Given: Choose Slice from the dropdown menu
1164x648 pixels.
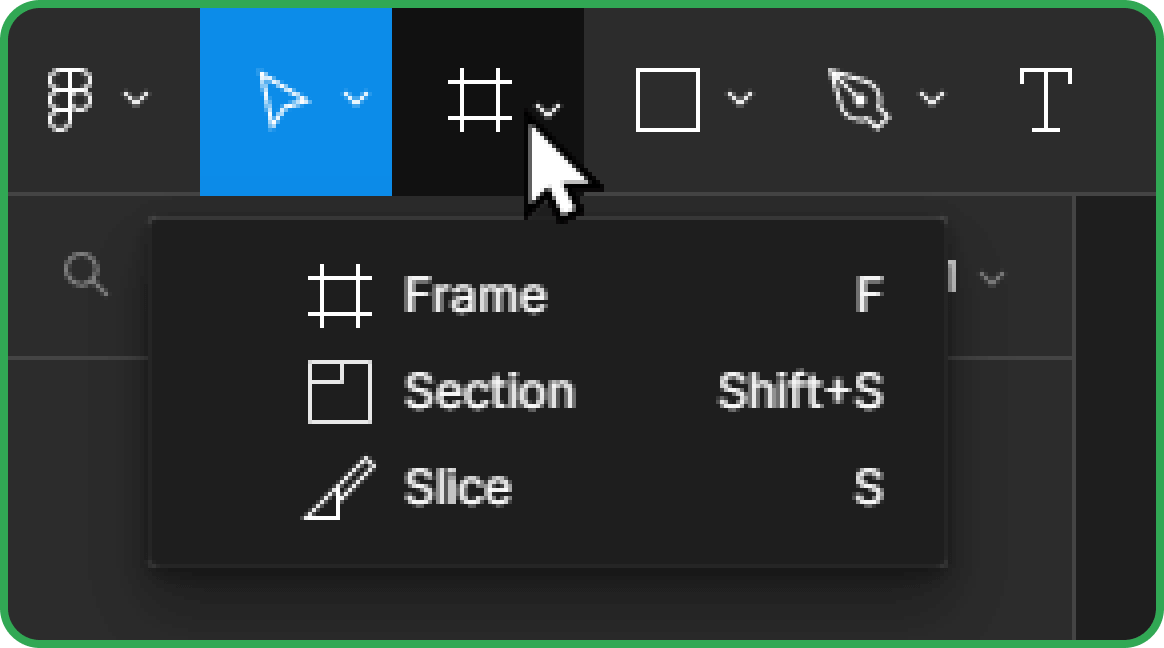Looking at the screenshot, I should point(548,488).
